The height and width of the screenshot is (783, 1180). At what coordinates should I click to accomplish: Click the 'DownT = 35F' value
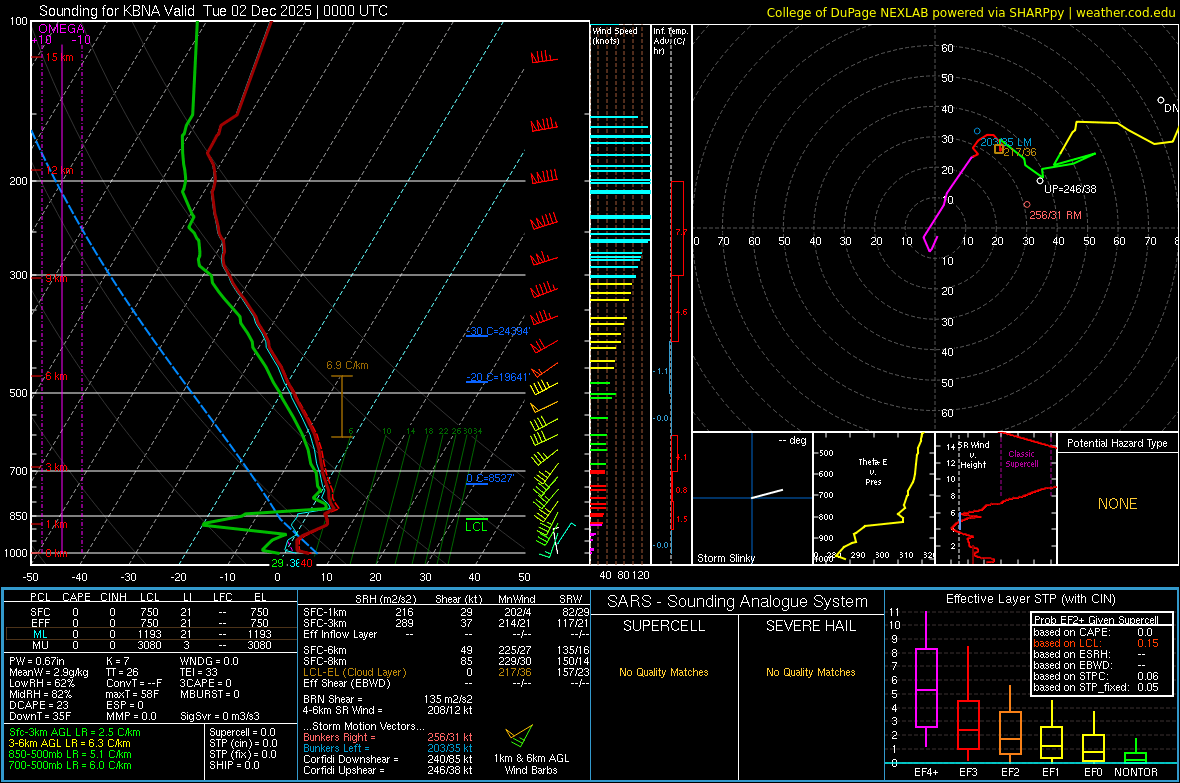coord(40,716)
